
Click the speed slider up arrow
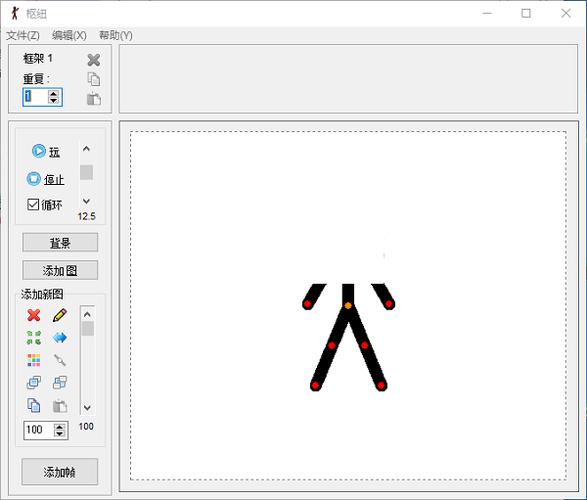[86, 149]
